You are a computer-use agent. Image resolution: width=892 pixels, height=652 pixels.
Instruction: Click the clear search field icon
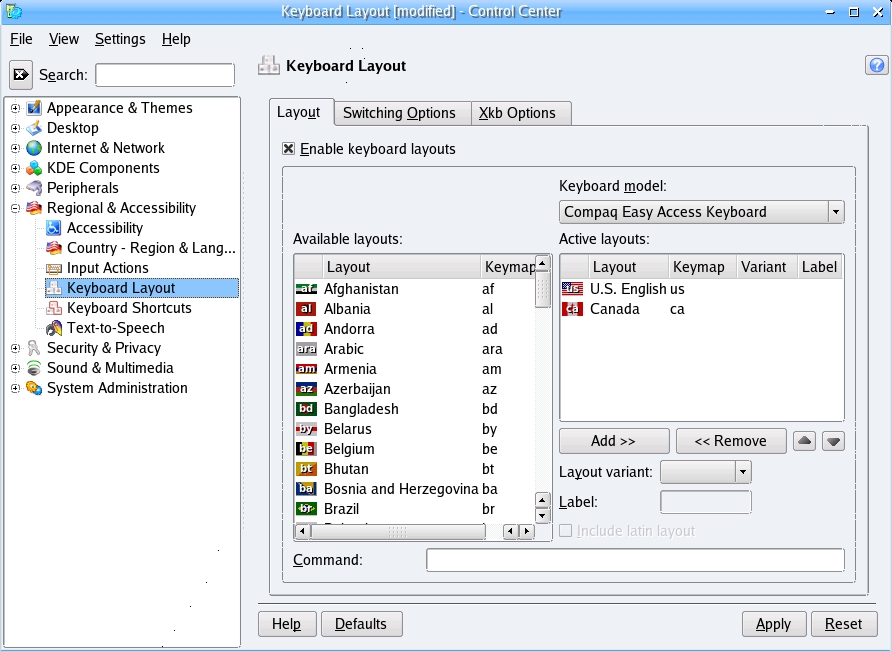(x=21, y=75)
